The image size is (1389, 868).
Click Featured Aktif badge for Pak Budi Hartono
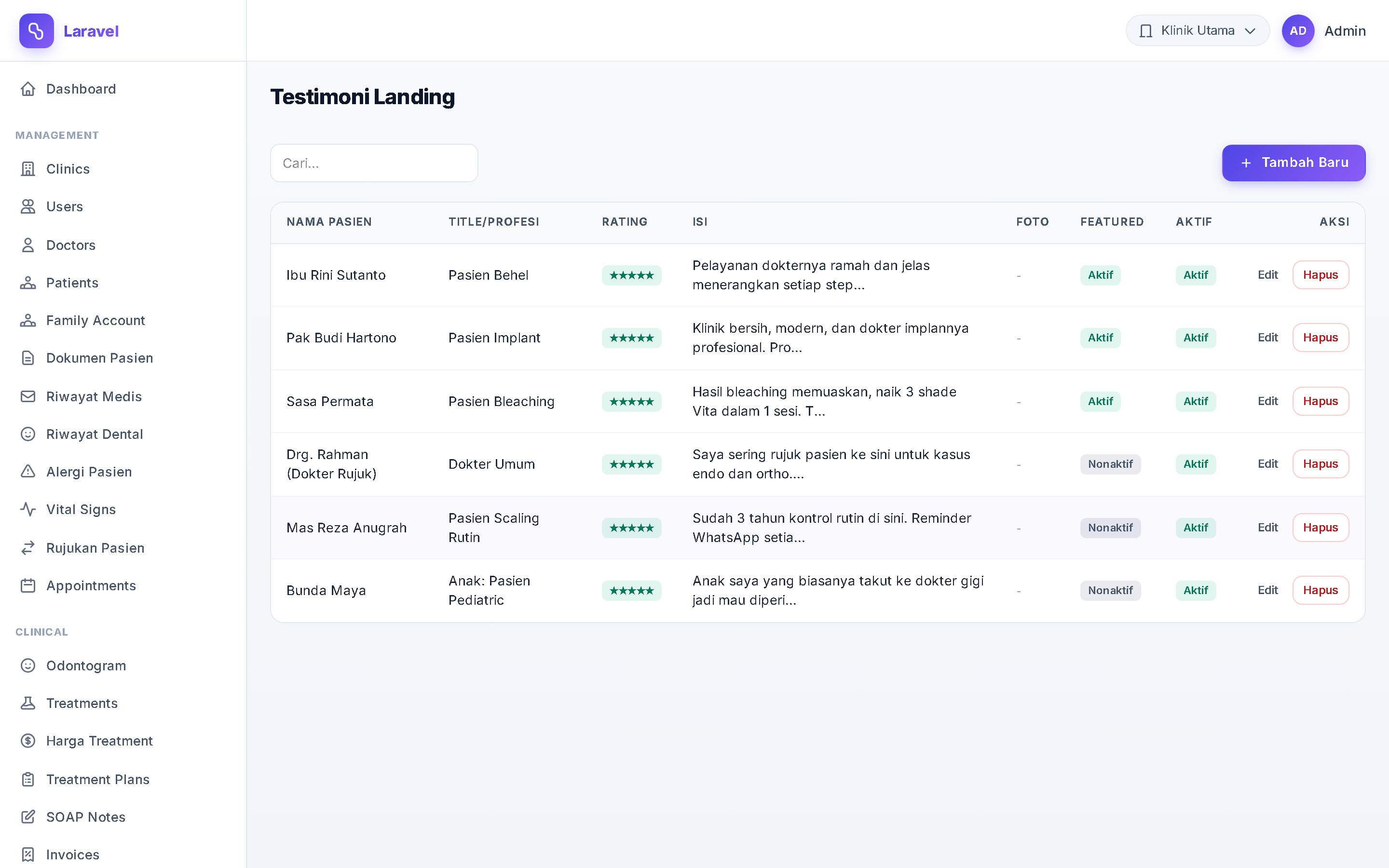1100,338
